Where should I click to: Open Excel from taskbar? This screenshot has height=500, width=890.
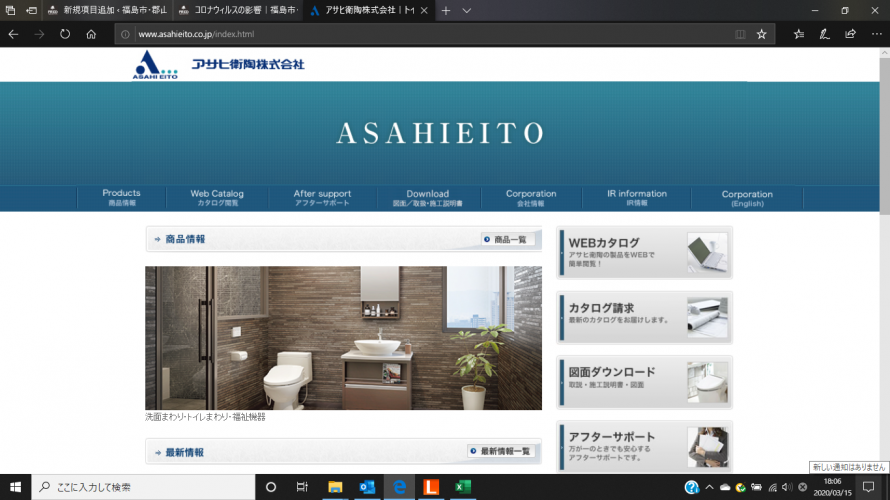(x=463, y=487)
